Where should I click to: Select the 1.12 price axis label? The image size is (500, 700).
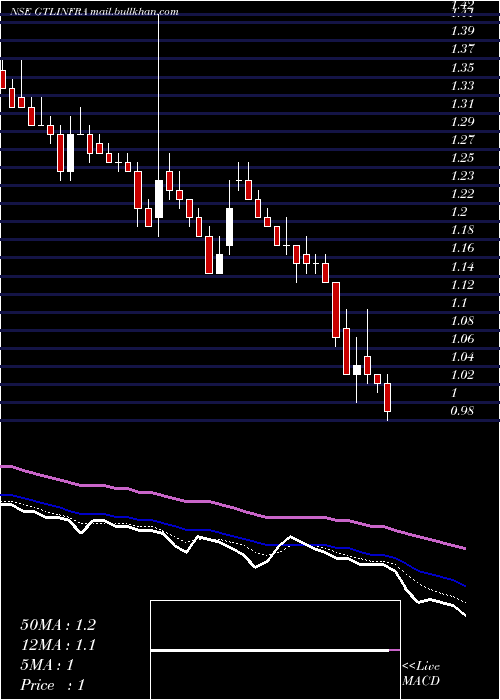click(x=462, y=284)
